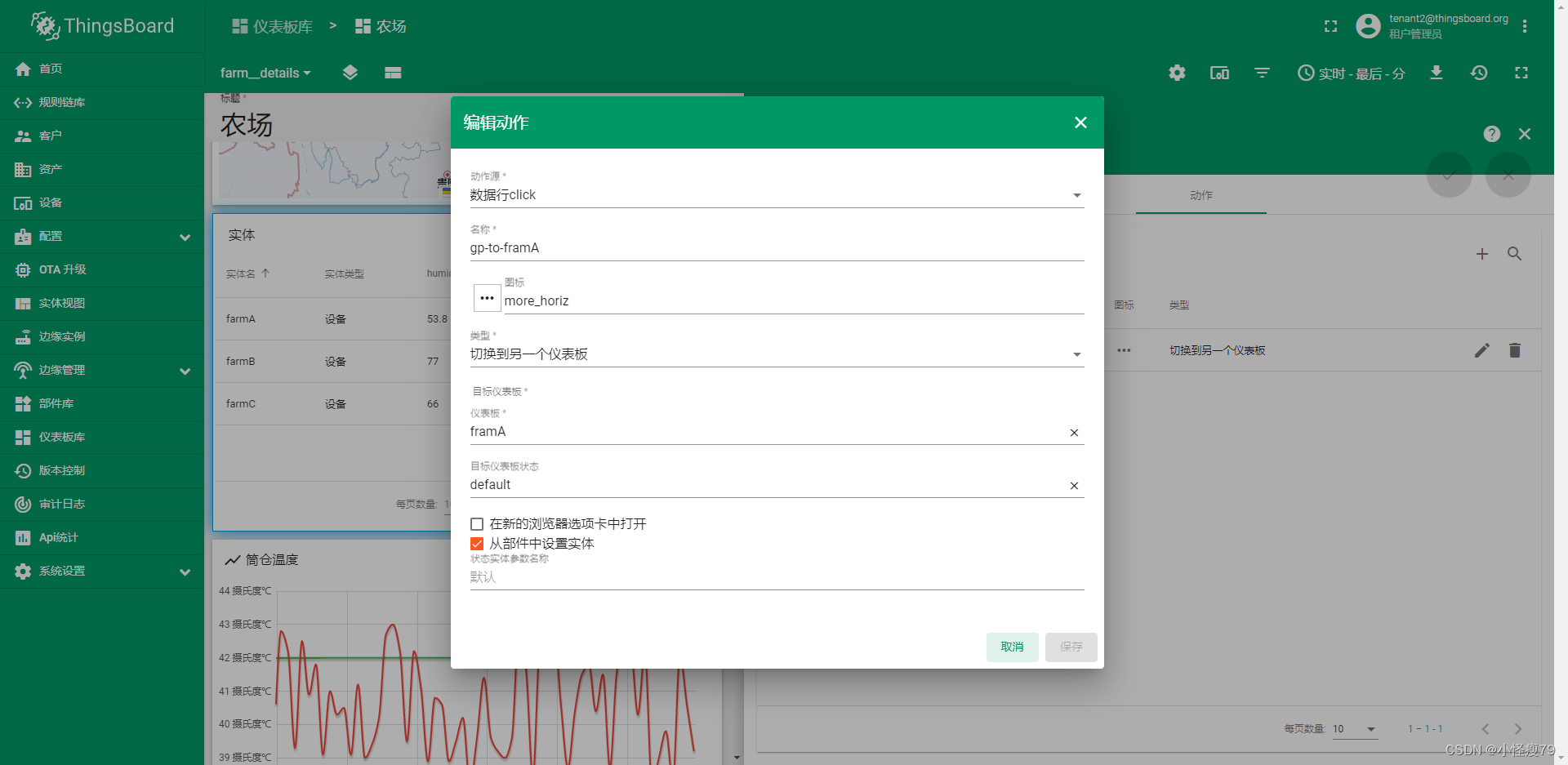1568x765 pixels.
Task: Click the 边缘实例 sidebar icon
Action: pyautogui.click(x=23, y=336)
